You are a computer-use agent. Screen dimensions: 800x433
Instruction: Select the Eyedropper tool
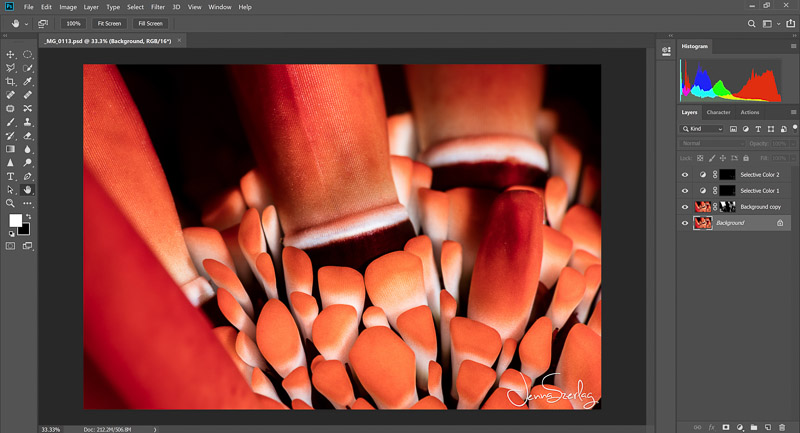28,82
